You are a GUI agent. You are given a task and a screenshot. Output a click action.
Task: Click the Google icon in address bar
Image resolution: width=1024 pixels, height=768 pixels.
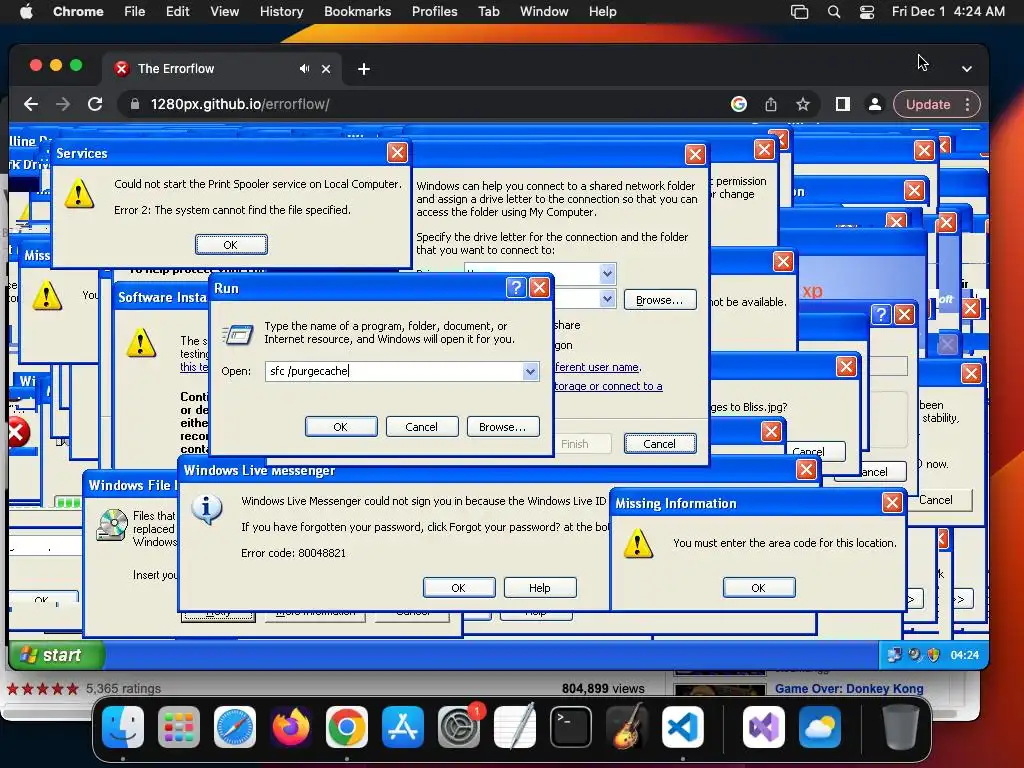[x=739, y=104]
